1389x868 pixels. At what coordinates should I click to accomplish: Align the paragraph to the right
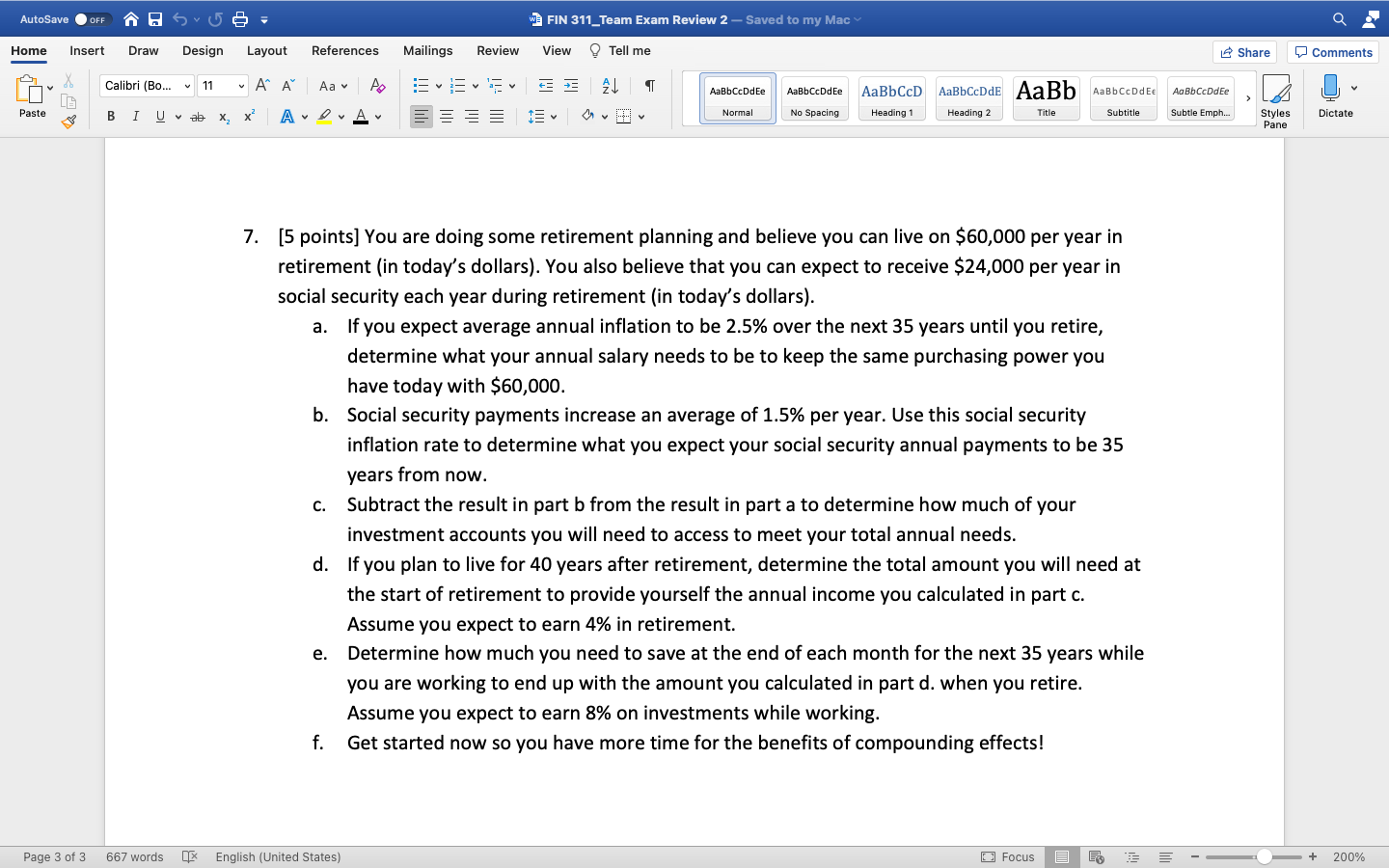(472, 117)
